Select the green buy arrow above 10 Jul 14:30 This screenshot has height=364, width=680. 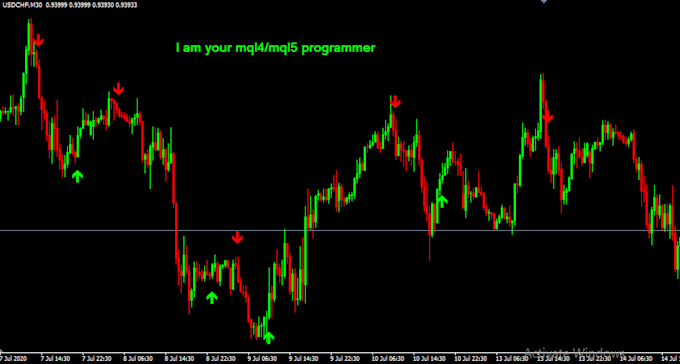point(442,201)
